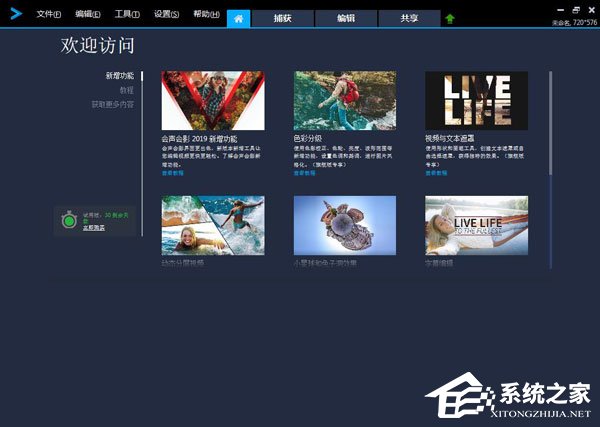Open the 设置 menu
Image resolution: width=600 pixels, height=427 pixels.
point(166,14)
